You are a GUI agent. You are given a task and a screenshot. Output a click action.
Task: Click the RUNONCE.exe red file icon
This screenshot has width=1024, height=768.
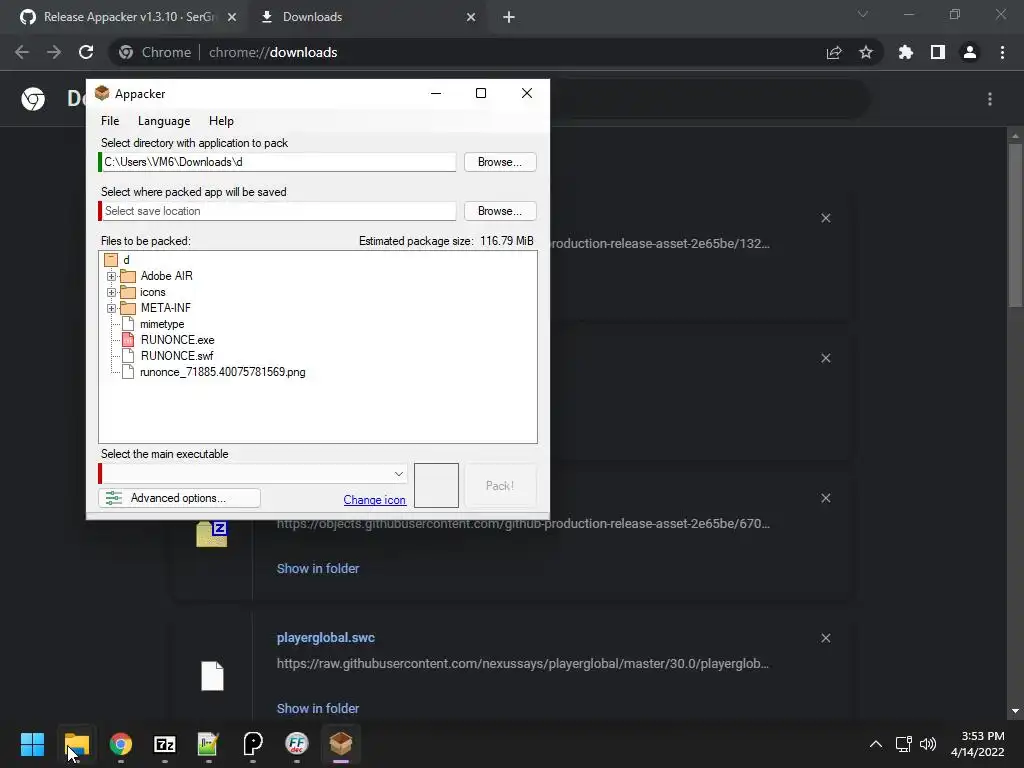tap(128, 340)
